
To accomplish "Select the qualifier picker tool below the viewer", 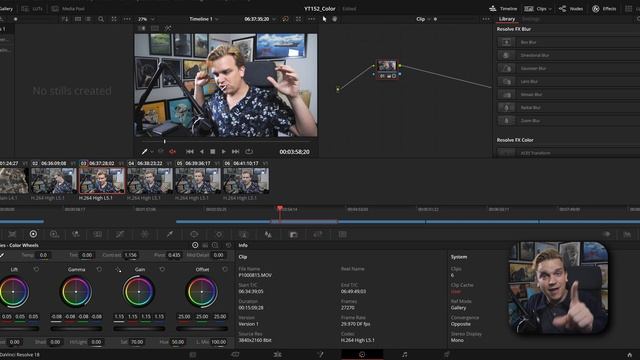I will point(144,151).
